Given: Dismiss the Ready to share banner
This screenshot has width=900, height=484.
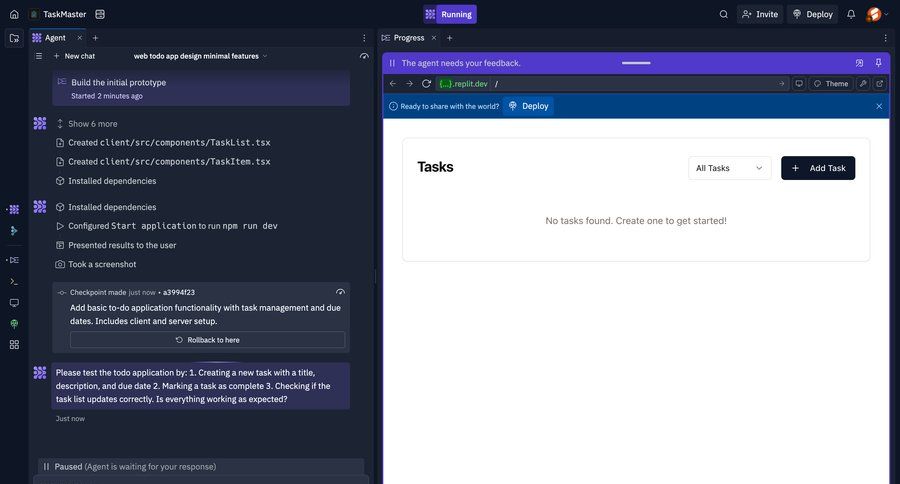Looking at the screenshot, I should click(879, 106).
